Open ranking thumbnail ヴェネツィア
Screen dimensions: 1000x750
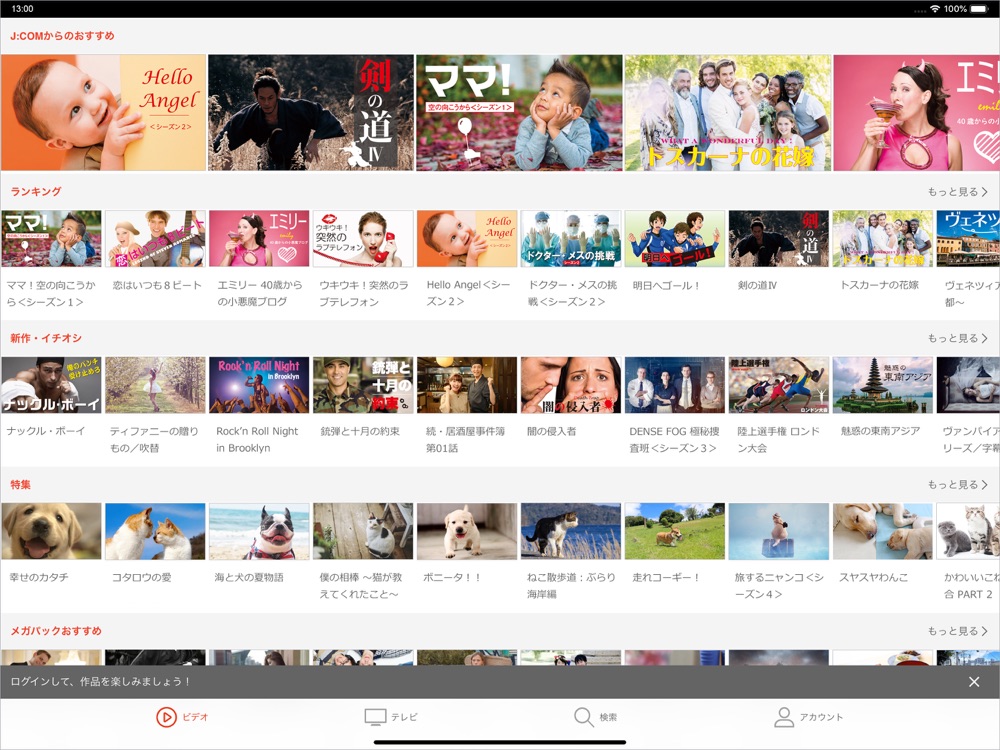968,239
